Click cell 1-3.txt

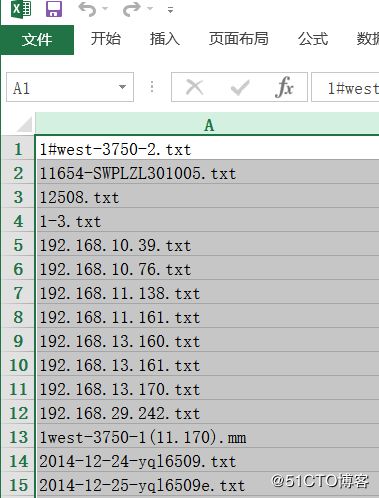207,221
